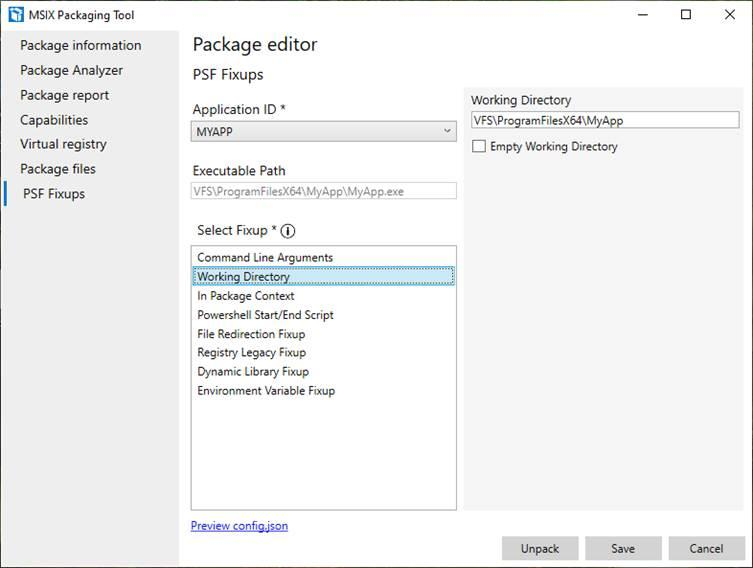The height and width of the screenshot is (568, 753).
Task: Click the Executable Path field
Action: [x=324, y=191]
